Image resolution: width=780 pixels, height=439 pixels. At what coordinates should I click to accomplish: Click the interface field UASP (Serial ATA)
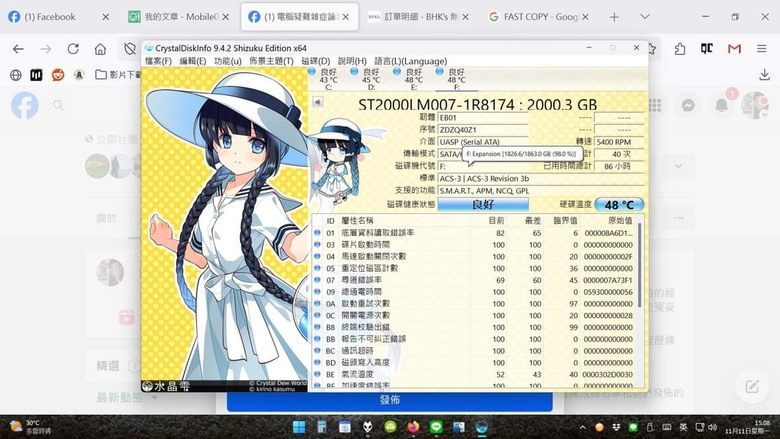pos(483,142)
